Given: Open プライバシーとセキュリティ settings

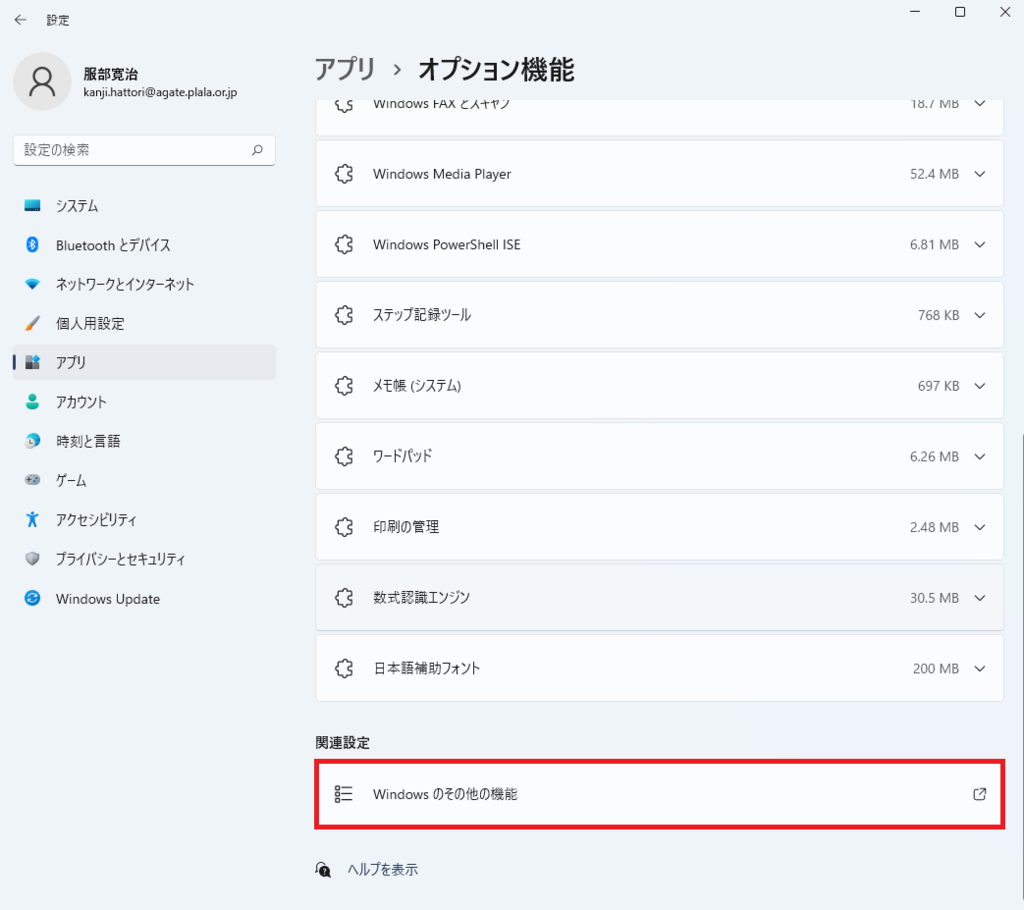Looking at the screenshot, I should 144,559.
